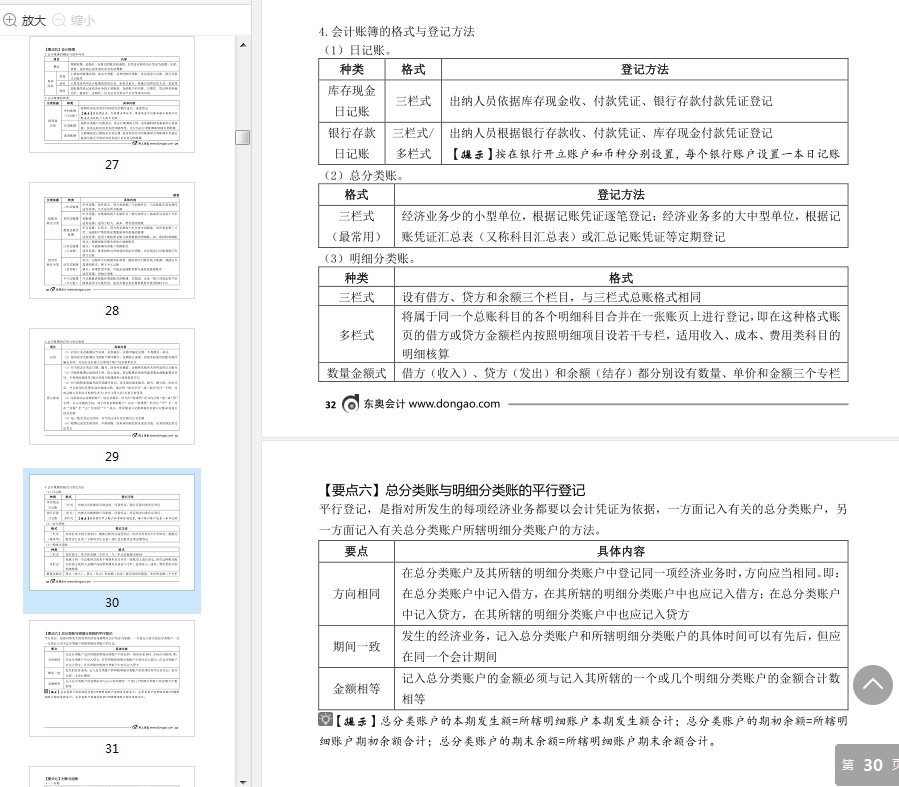This screenshot has width=899, height=787.
Task: Click the 放大 zoom-in icon
Action: [10, 21]
